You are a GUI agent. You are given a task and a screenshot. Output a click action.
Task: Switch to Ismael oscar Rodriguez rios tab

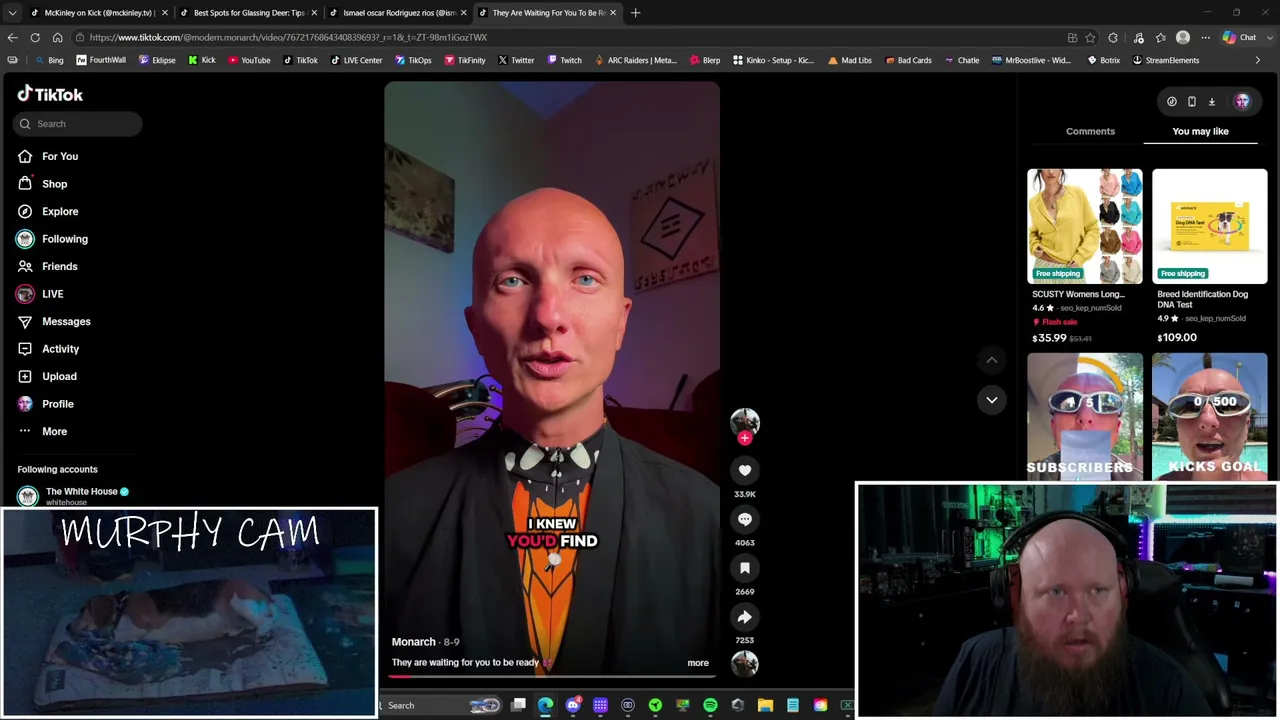click(x=399, y=13)
